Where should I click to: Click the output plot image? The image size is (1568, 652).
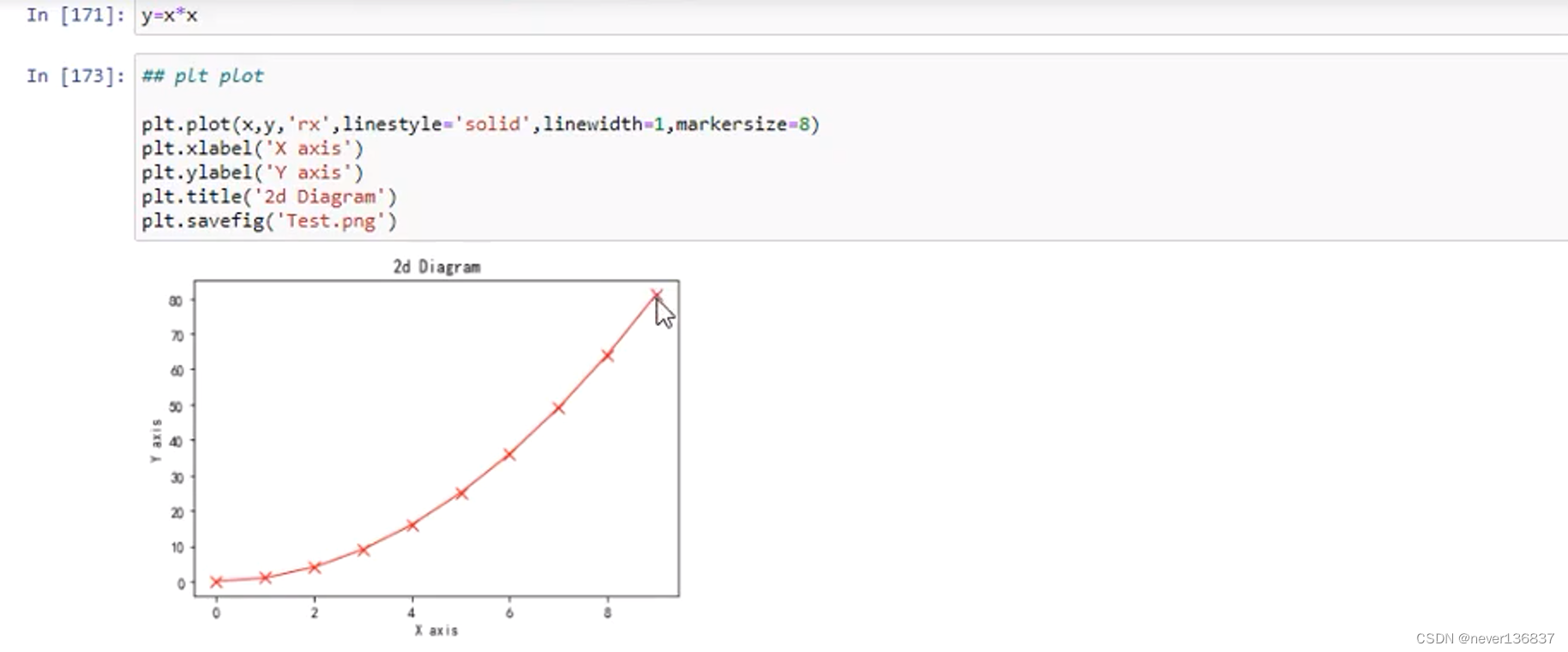414,448
